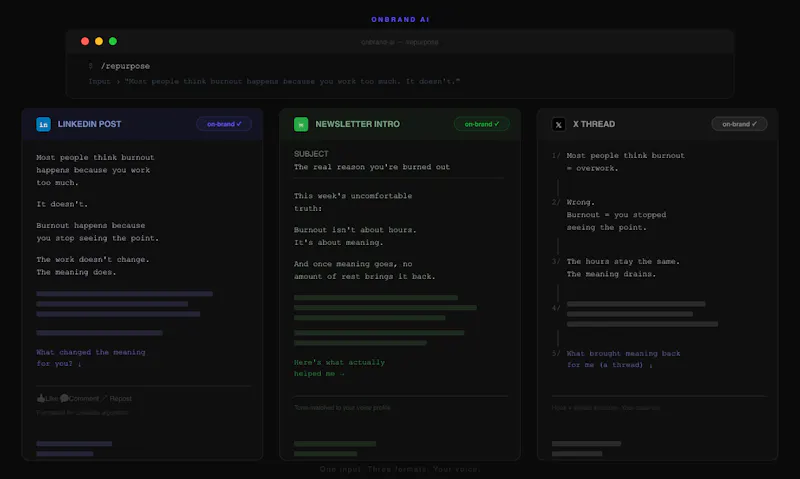Click the green newsletter icon
The height and width of the screenshot is (479, 800).
pyautogui.click(x=301, y=124)
